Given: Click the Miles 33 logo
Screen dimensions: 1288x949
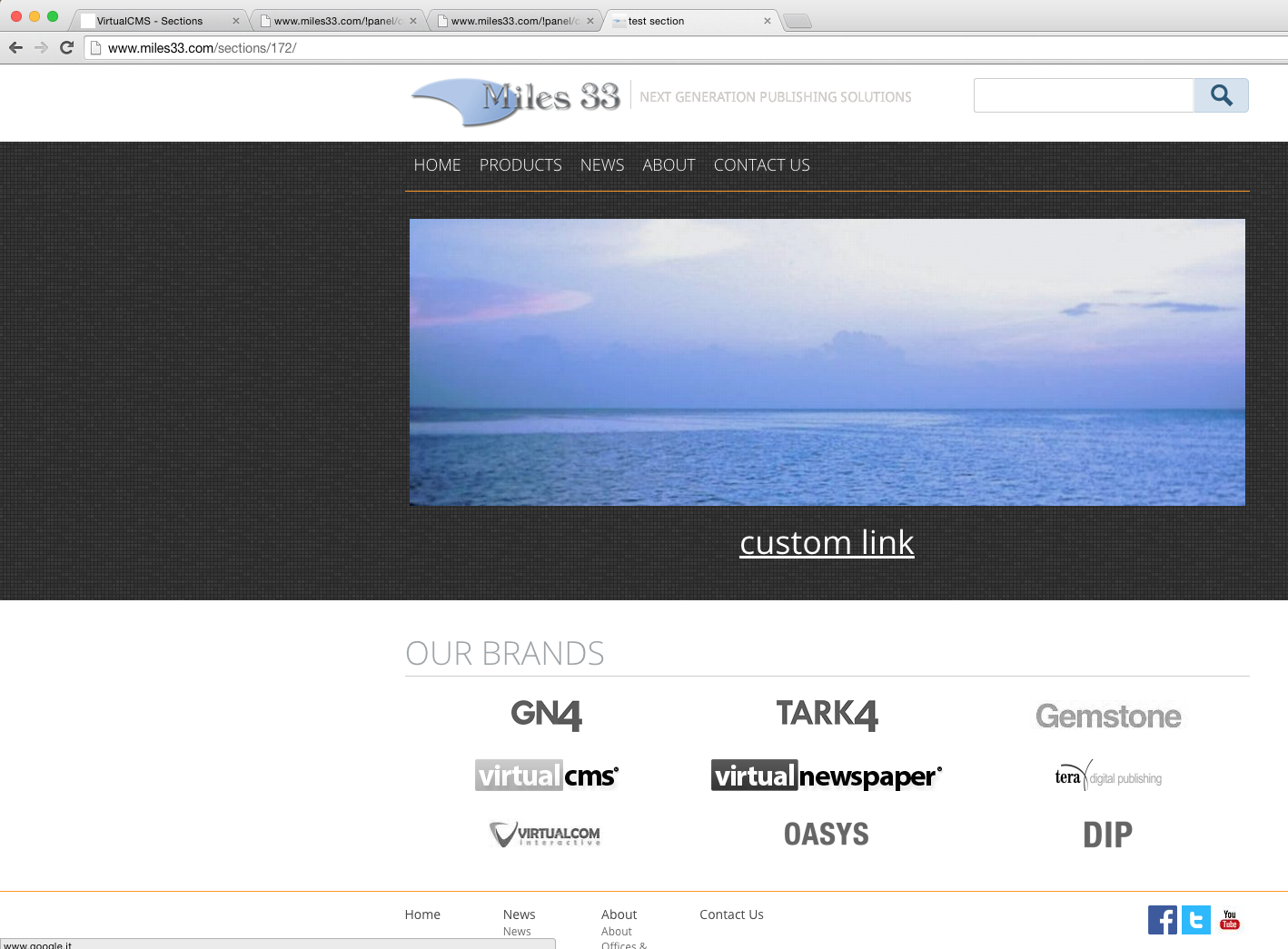Looking at the screenshot, I should pos(516,100).
